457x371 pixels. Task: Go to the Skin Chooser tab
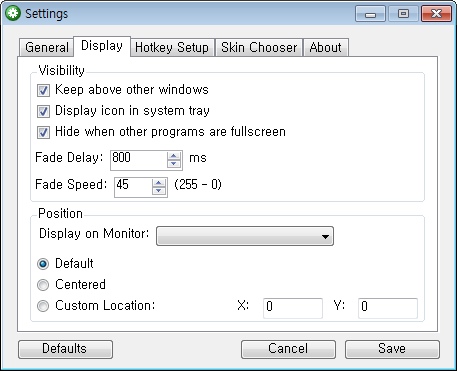click(259, 47)
